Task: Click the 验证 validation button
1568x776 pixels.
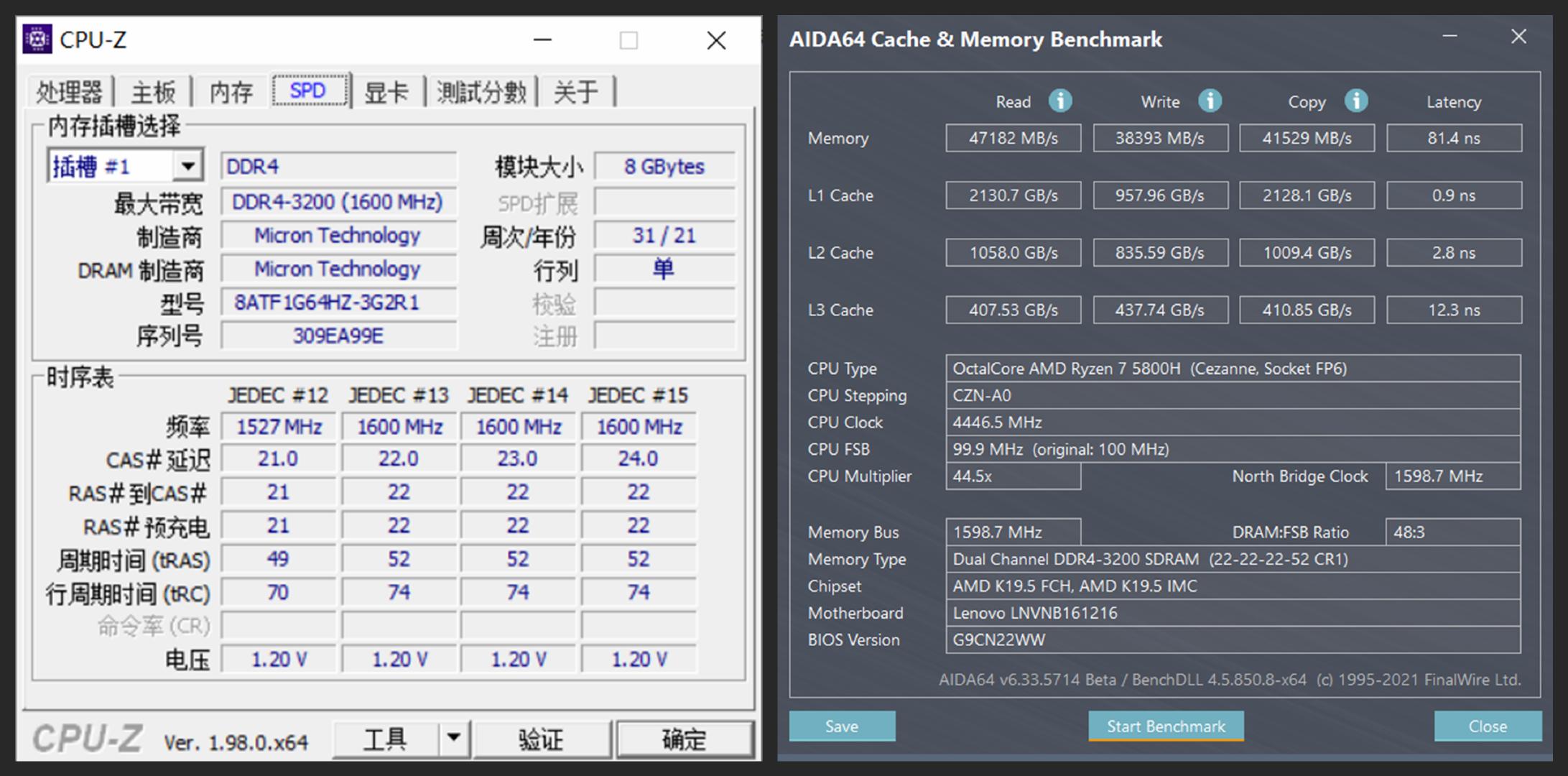Action: click(542, 737)
